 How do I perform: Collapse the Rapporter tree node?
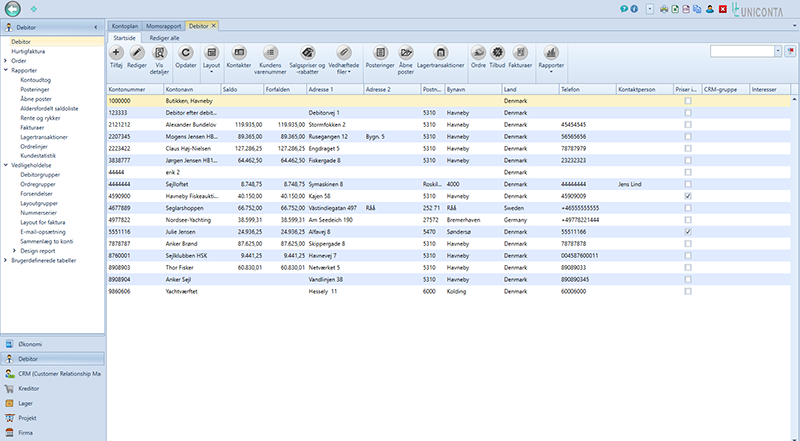point(6,70)
